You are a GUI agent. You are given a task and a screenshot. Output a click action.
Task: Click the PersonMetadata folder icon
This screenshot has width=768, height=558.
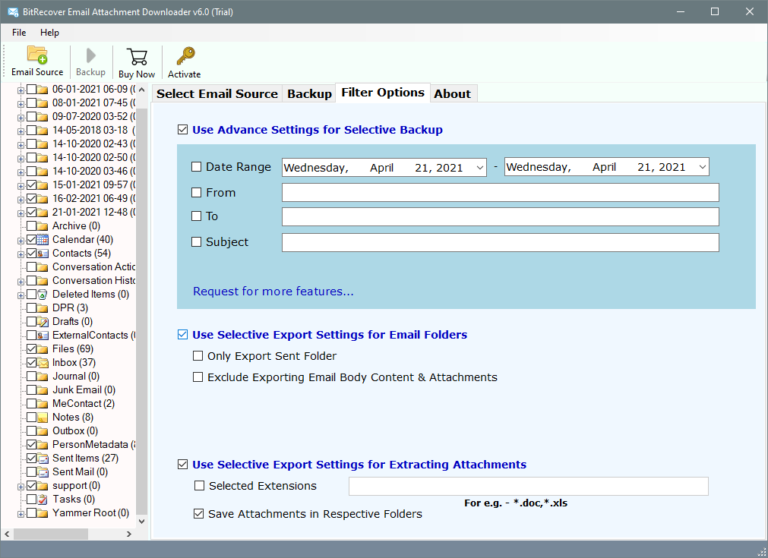(x=43, y=445)
